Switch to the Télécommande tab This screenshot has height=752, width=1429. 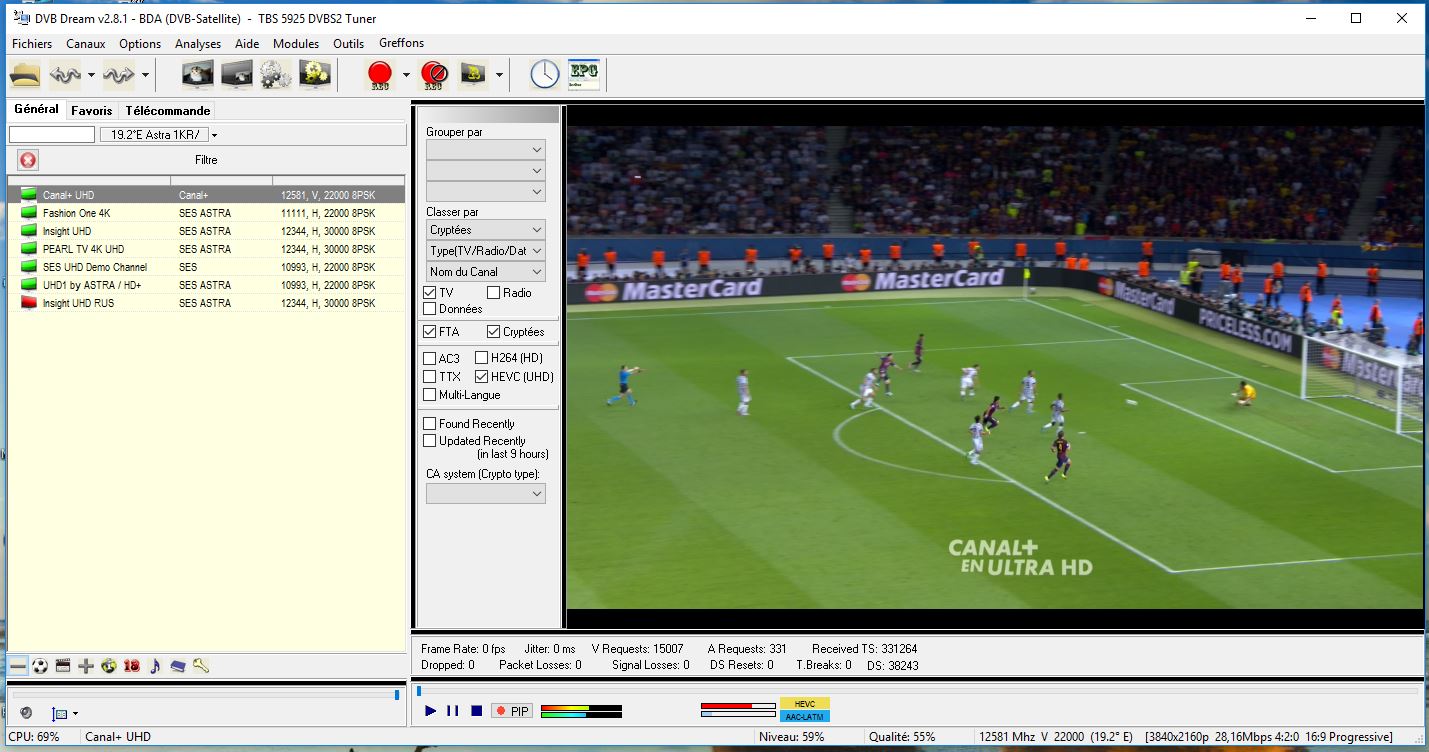[x=168, y=111]
